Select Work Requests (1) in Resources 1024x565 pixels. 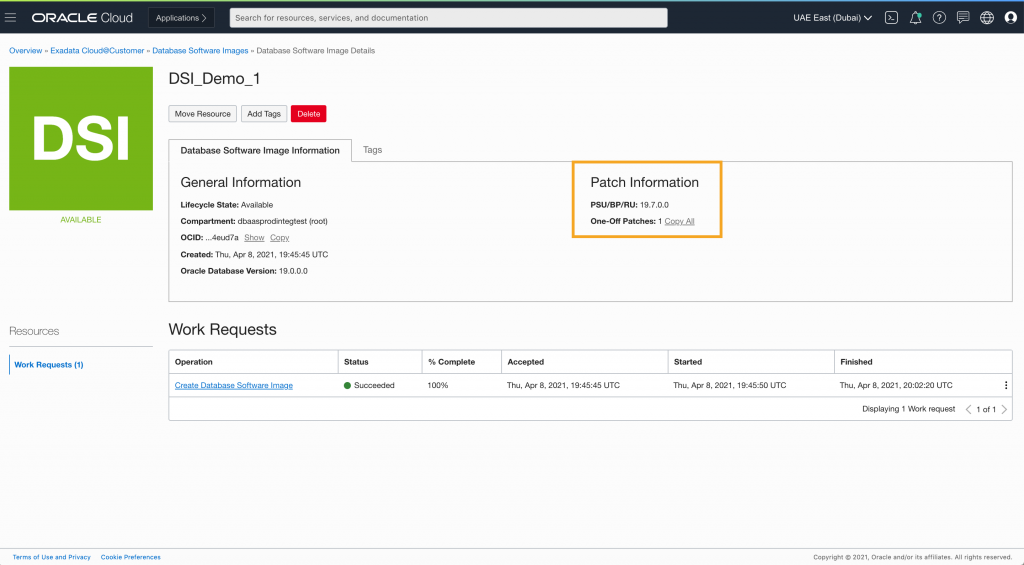[49, 364]
